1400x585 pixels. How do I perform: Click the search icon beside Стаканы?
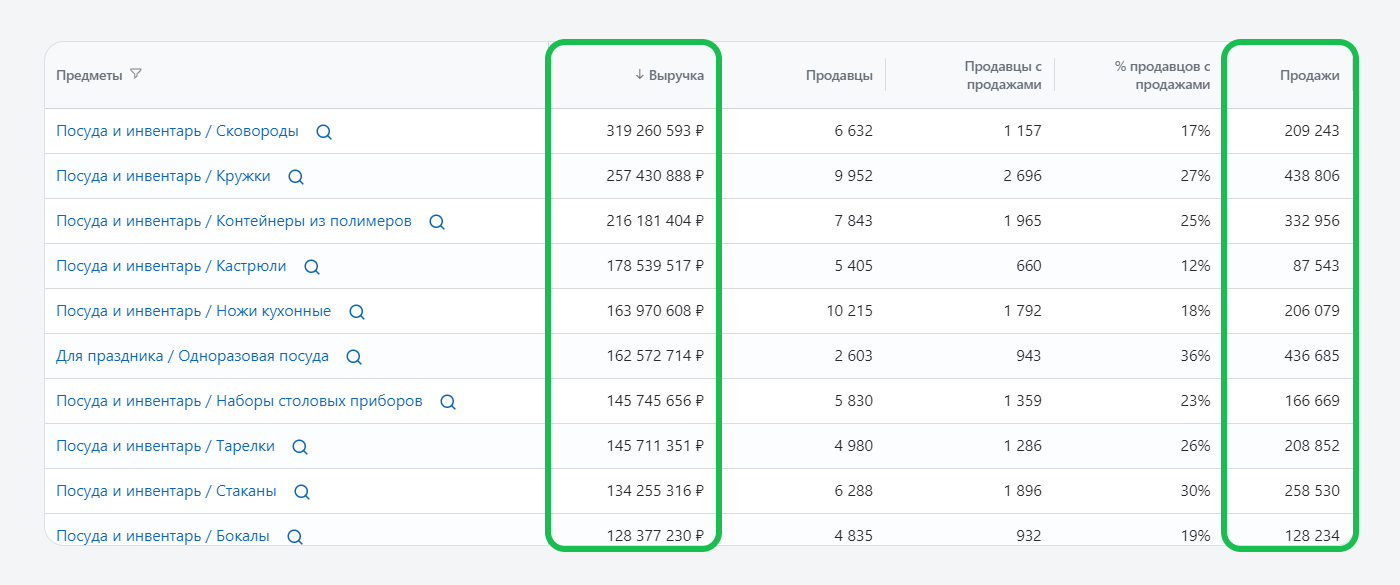click(302, 492)
